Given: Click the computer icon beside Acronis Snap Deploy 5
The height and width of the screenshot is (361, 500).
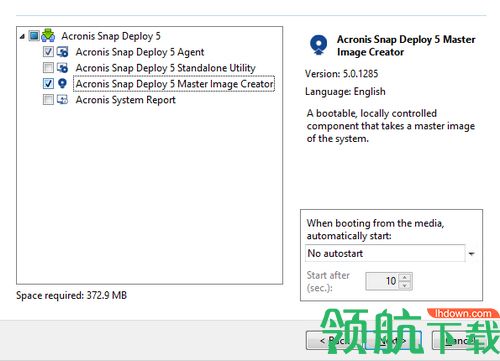Looking at the screenshot, I should [x=34, y=35].
